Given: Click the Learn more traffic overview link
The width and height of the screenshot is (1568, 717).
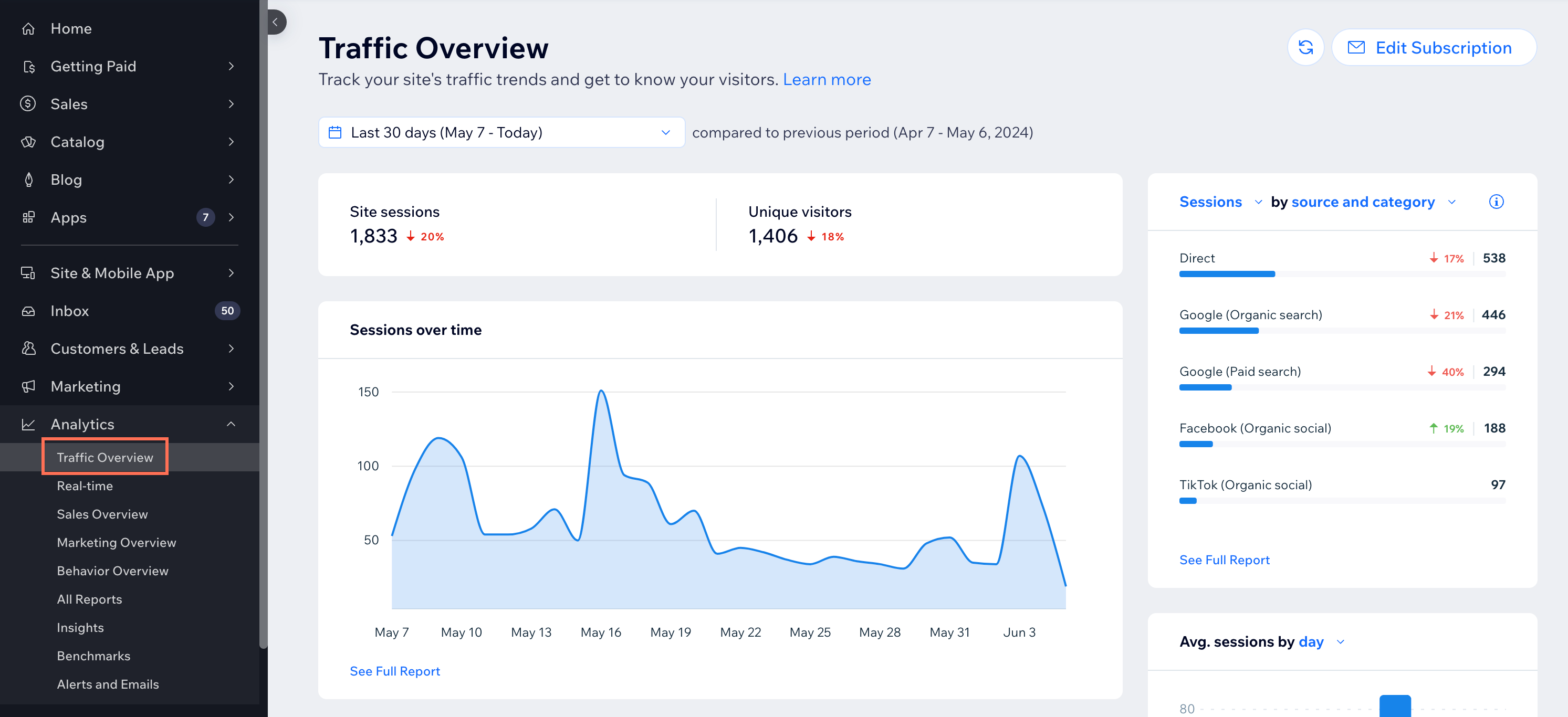Looking at the screenshot, I should pyautogui.click(x=827, y=78).
